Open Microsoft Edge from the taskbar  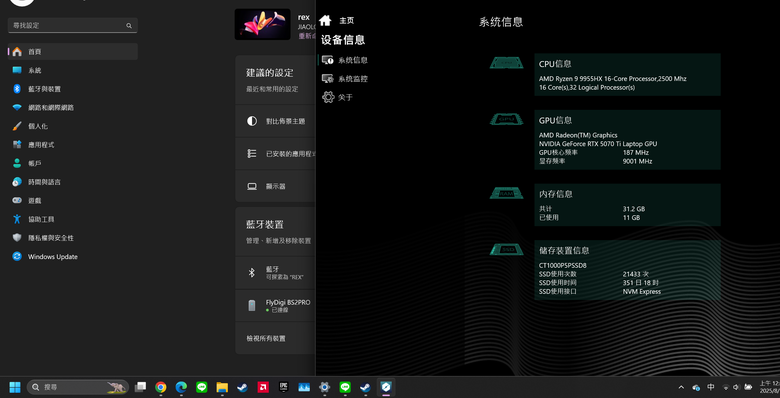[181, 387]
